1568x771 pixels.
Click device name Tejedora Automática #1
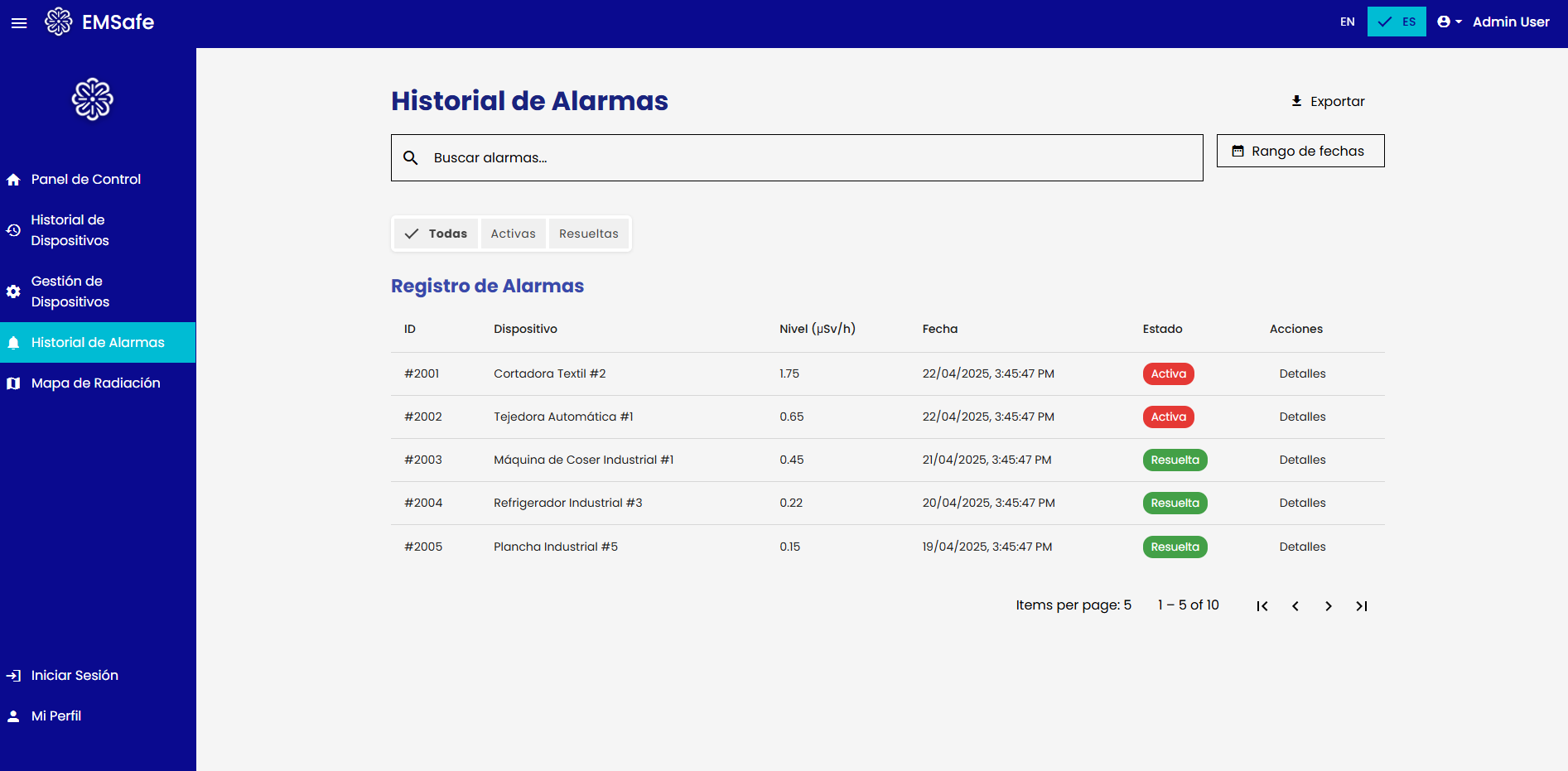pyautogui.click(x=563, y=417)
